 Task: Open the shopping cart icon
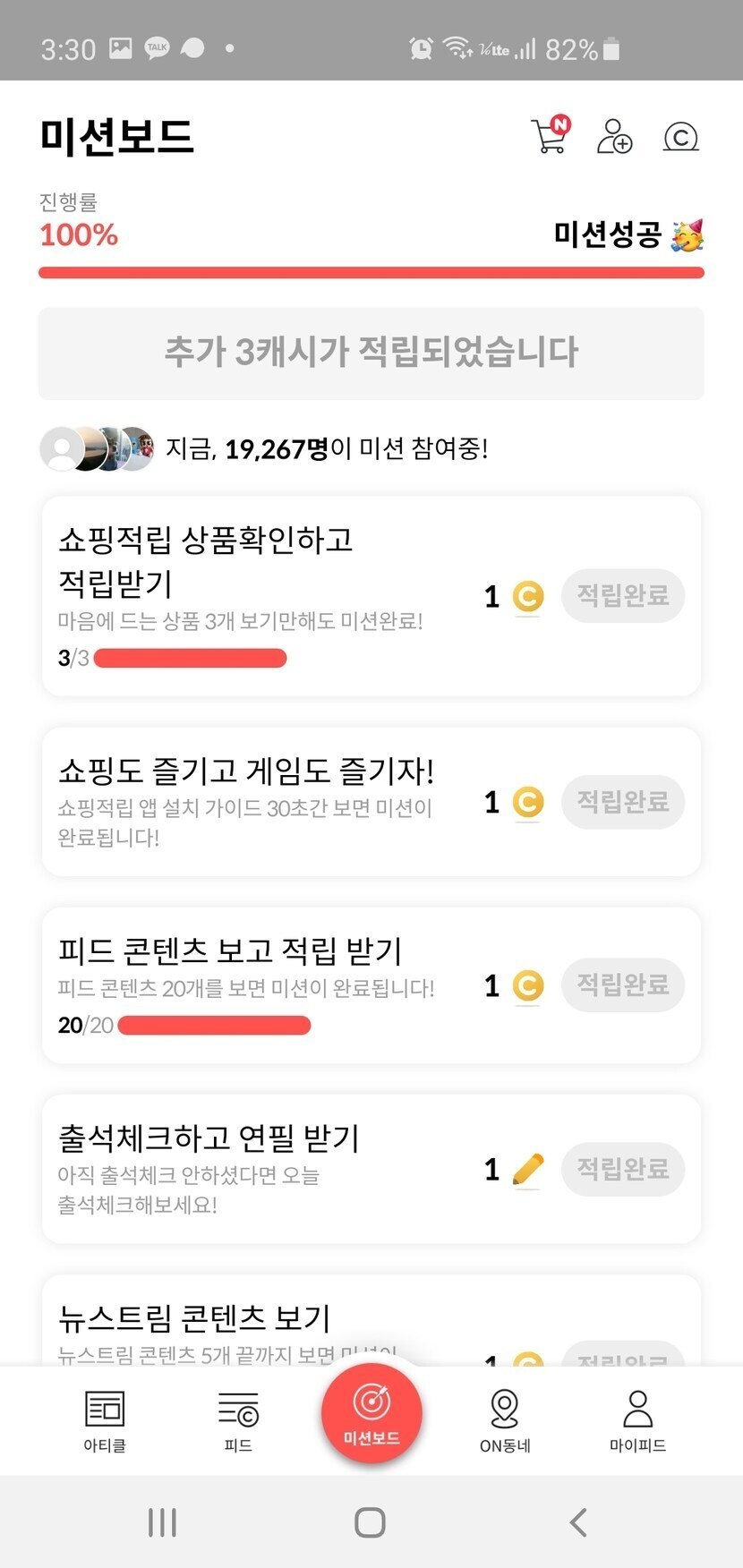(x=550, y=136)
